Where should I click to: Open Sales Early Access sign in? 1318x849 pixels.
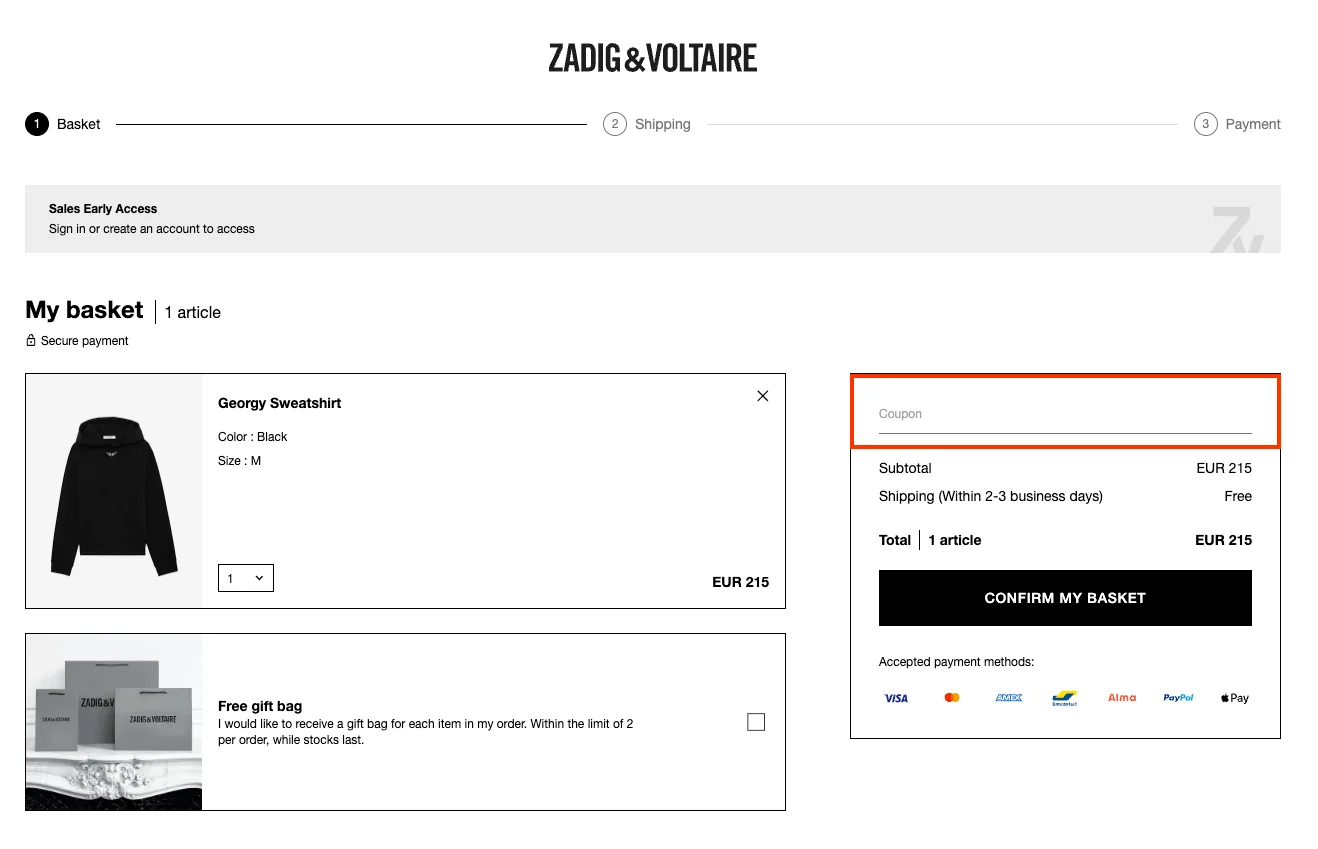coord(152,229)
